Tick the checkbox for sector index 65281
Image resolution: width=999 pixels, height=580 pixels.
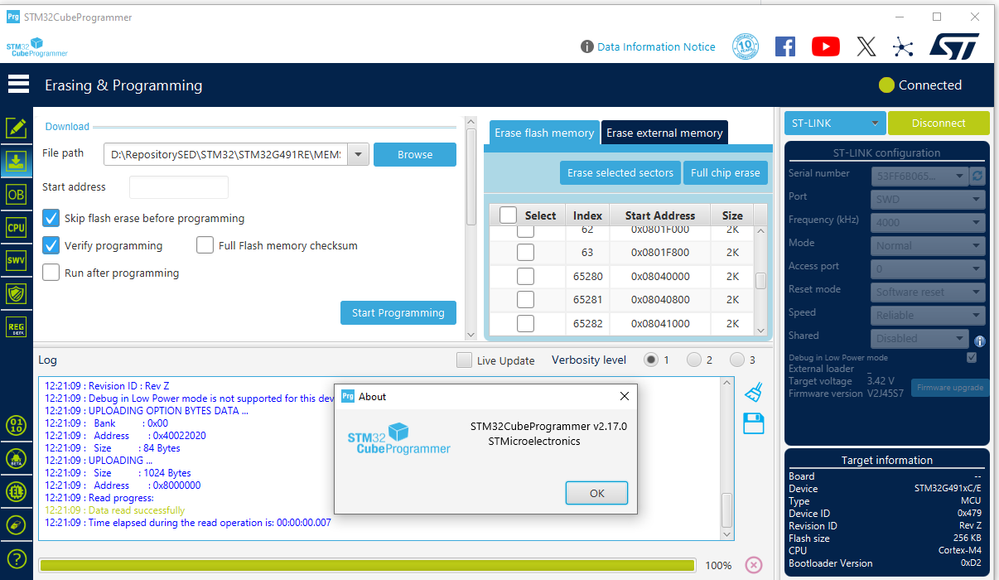tap(526, 300)
